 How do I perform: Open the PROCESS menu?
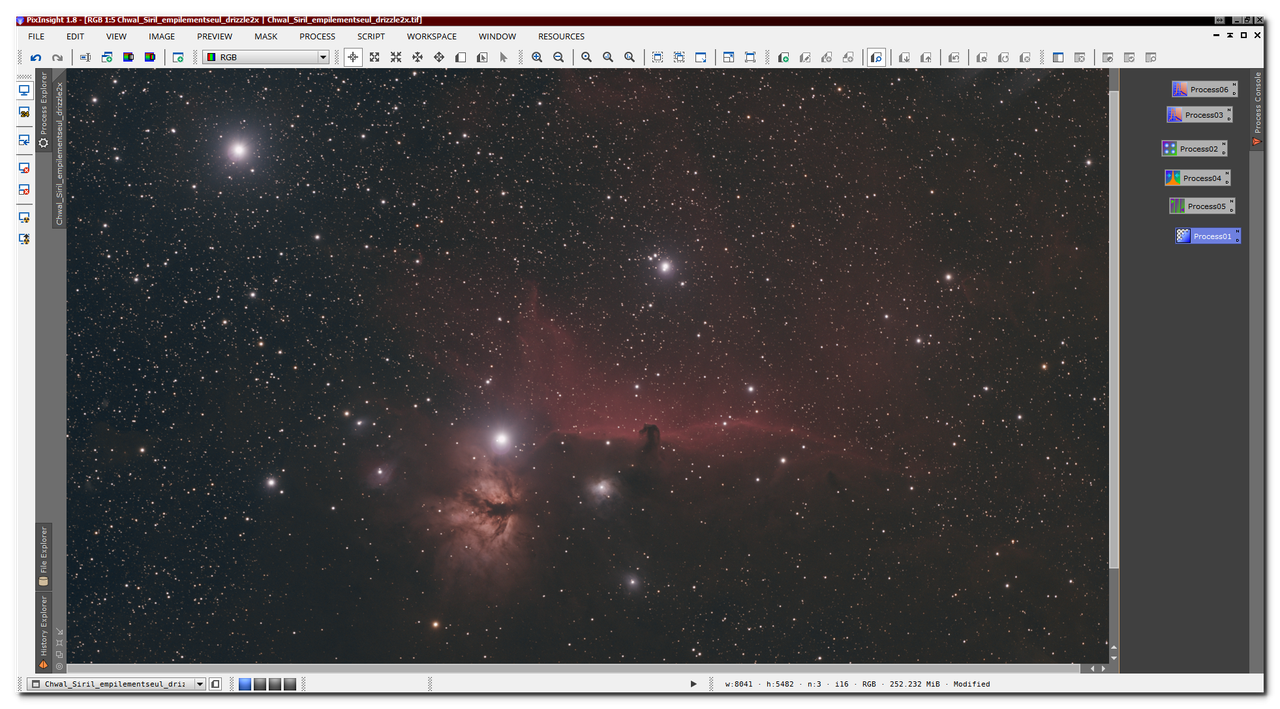coord(317,36)
